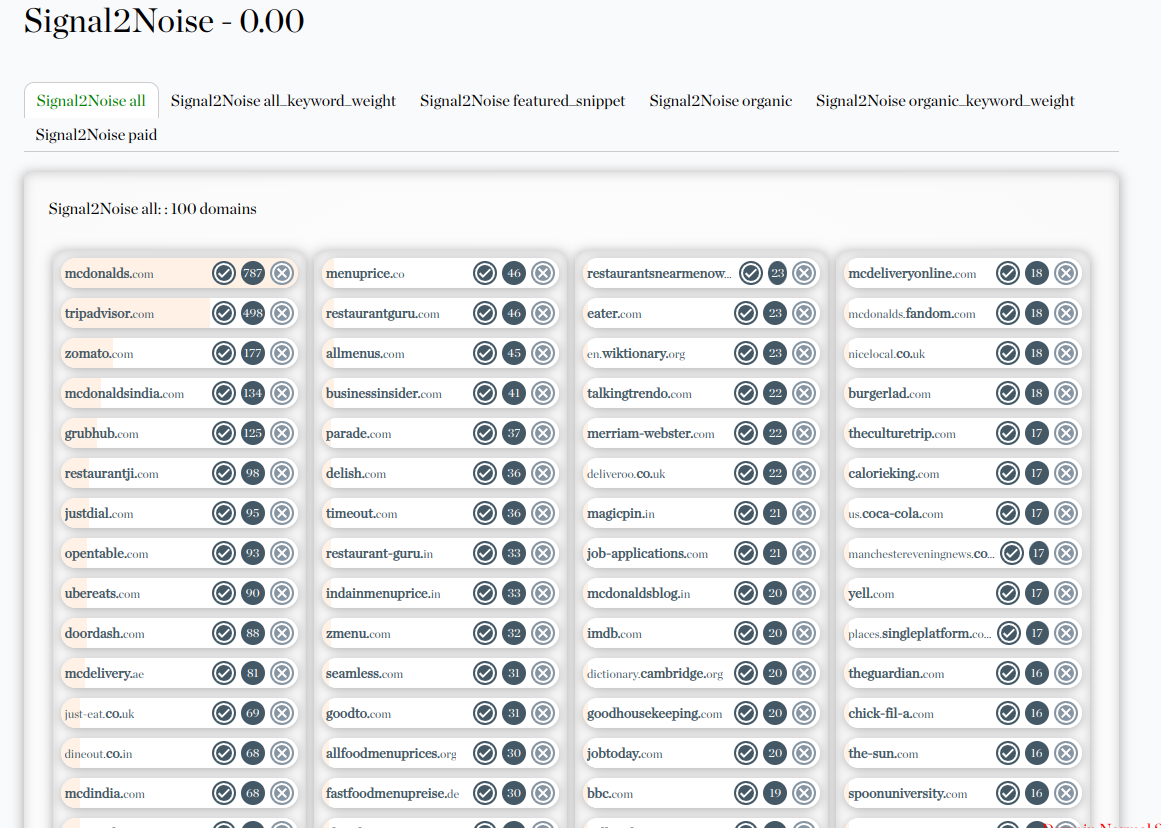
Task: Click the 98 count on restaurantji.com
Action: (x=252, y=473)
